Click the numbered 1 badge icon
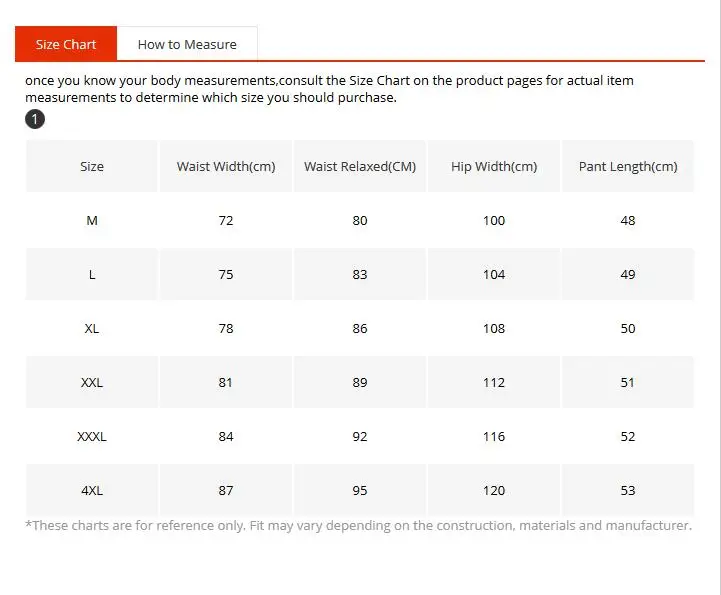The image size is (721, 595). click(35, 120)
